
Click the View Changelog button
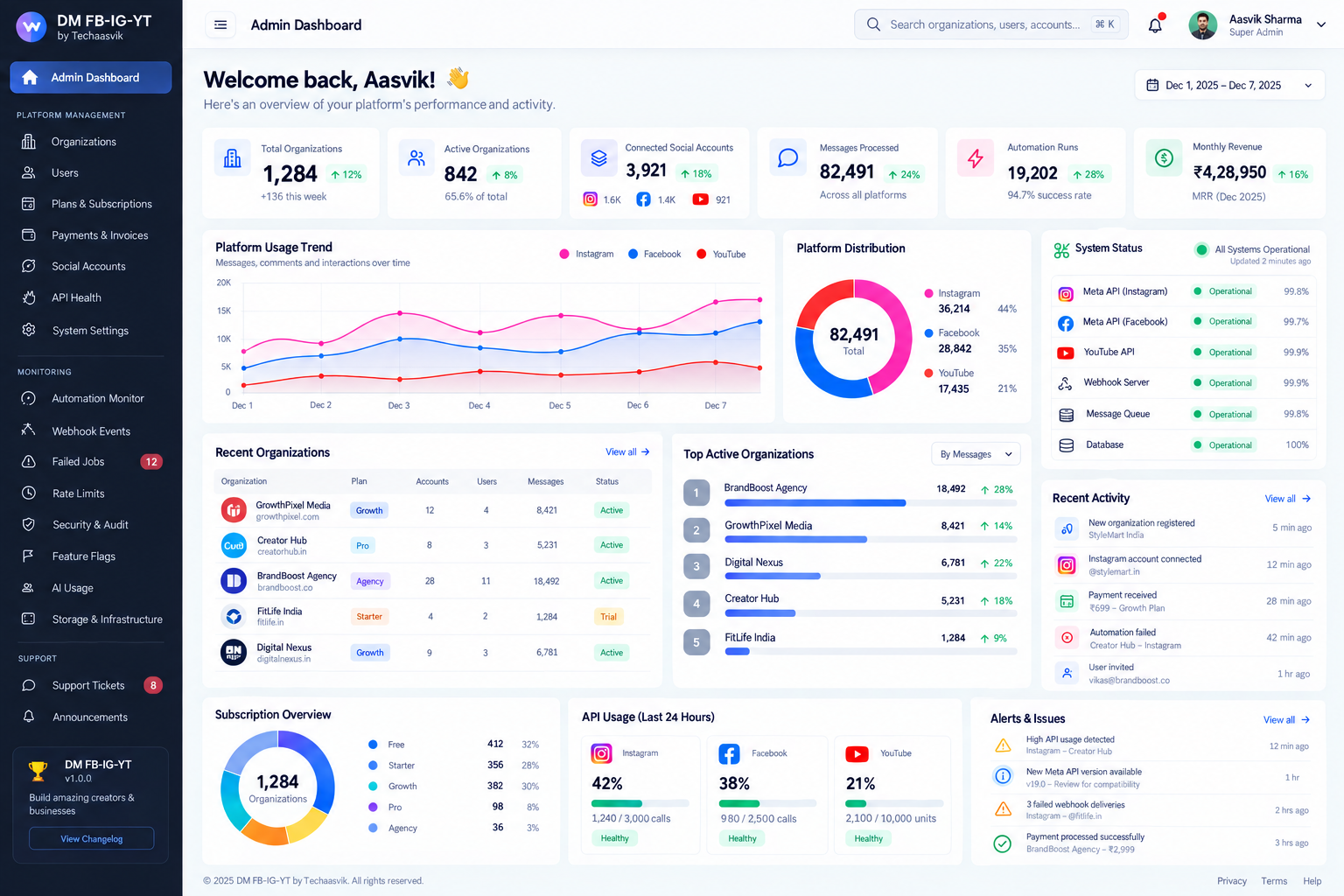[92, 838]
